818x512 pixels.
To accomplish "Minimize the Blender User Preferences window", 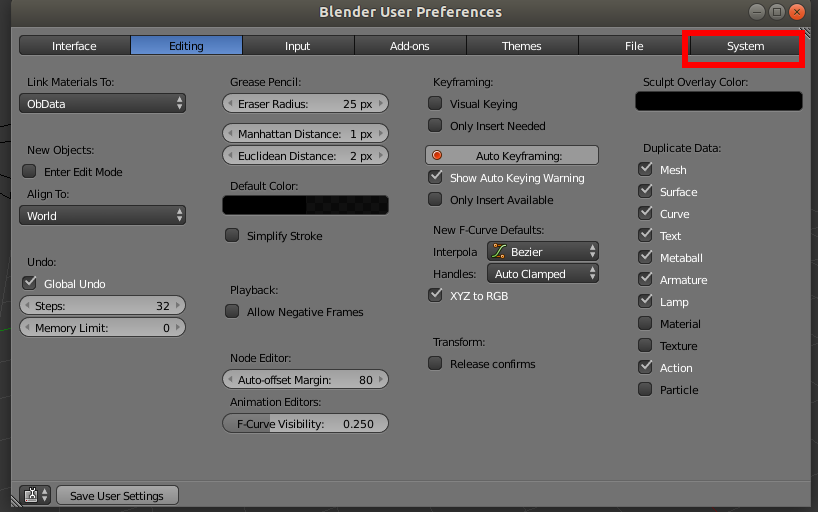I will coord(757,11).
